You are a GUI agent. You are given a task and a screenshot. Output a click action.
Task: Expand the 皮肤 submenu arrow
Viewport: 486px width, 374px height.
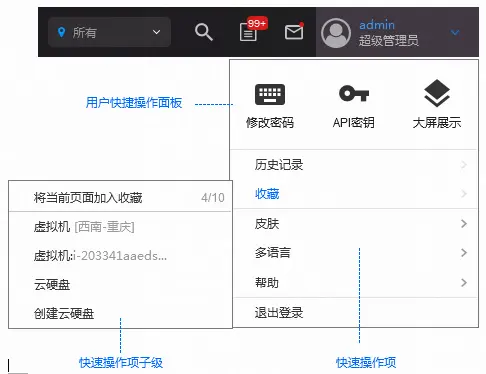464,223
